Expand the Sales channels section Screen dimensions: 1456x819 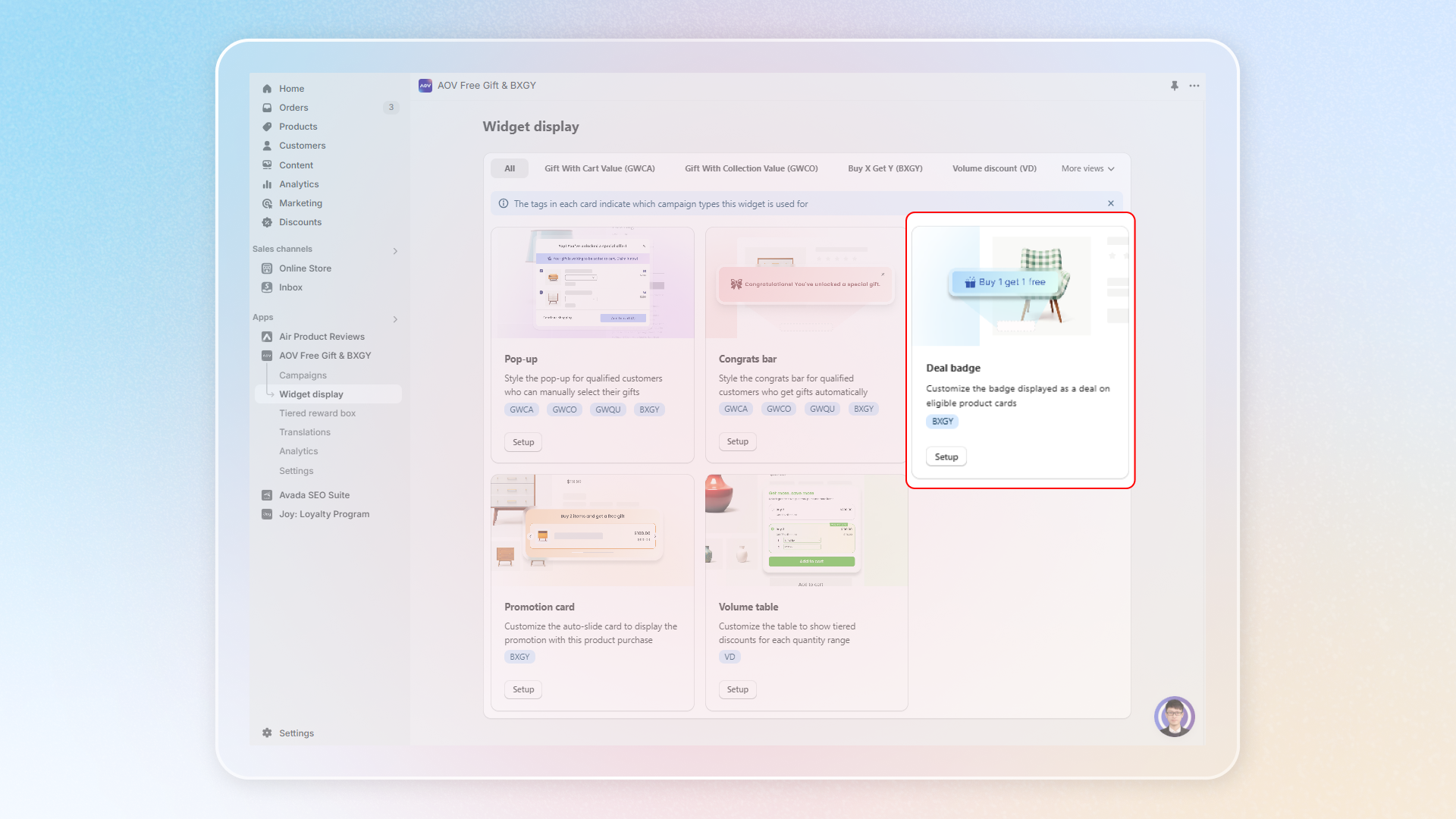tap(395, 251)
